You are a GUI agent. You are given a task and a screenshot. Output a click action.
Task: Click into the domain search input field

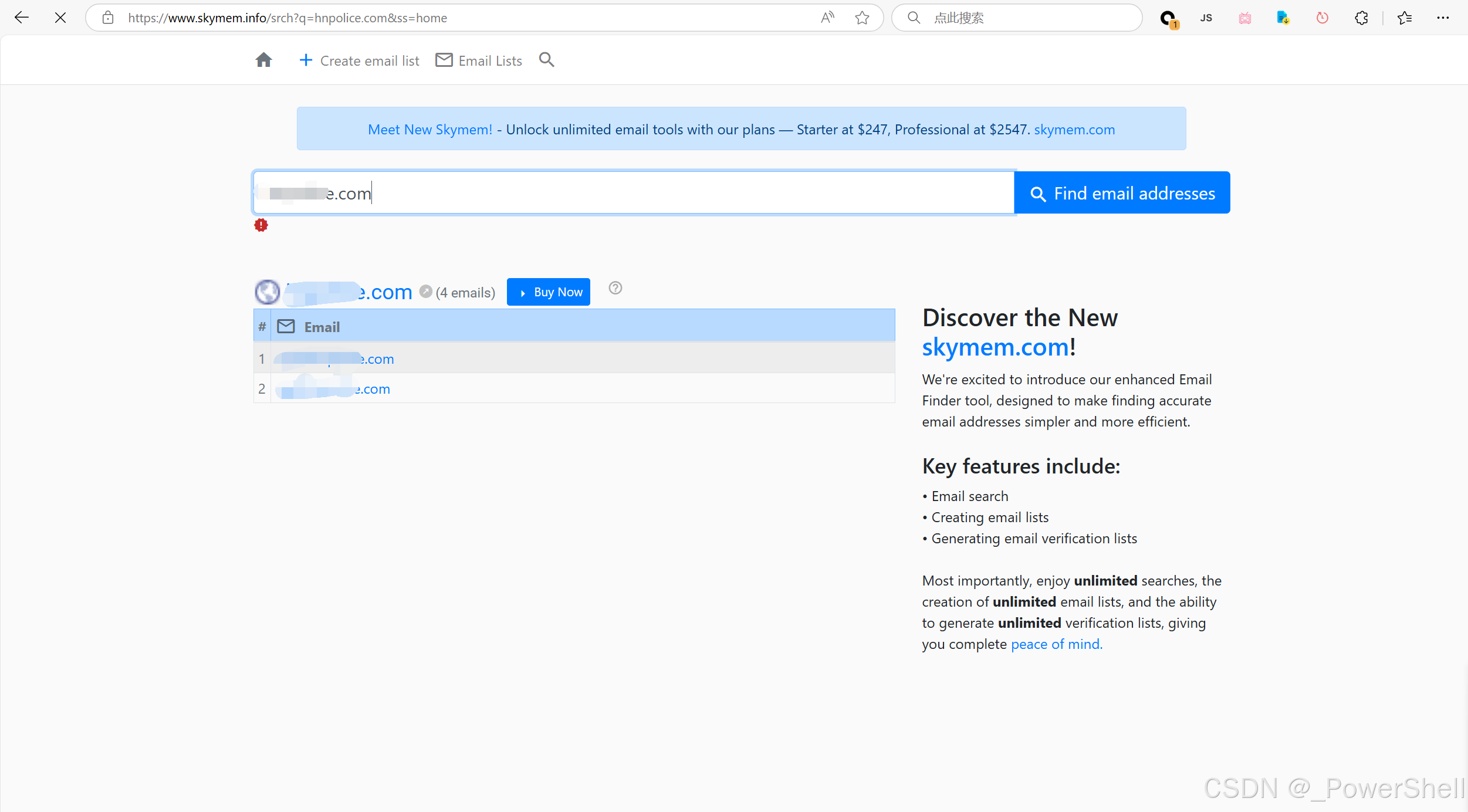click(634, 193)
